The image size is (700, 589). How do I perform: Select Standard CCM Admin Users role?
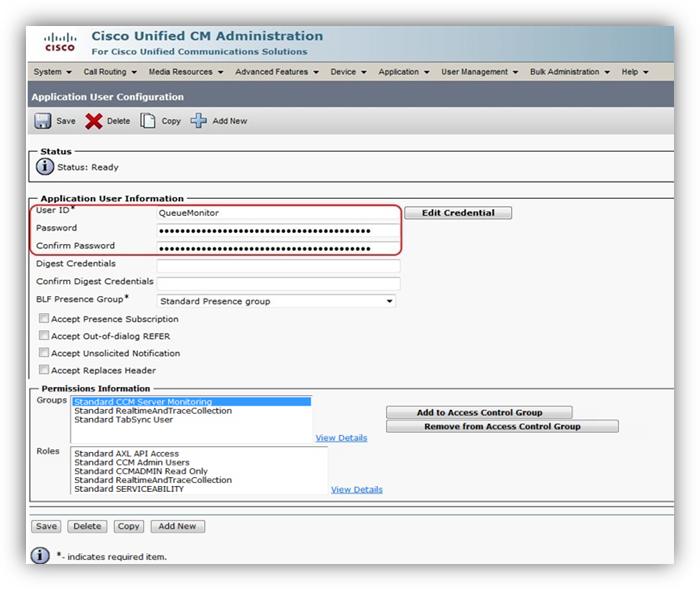132,462
